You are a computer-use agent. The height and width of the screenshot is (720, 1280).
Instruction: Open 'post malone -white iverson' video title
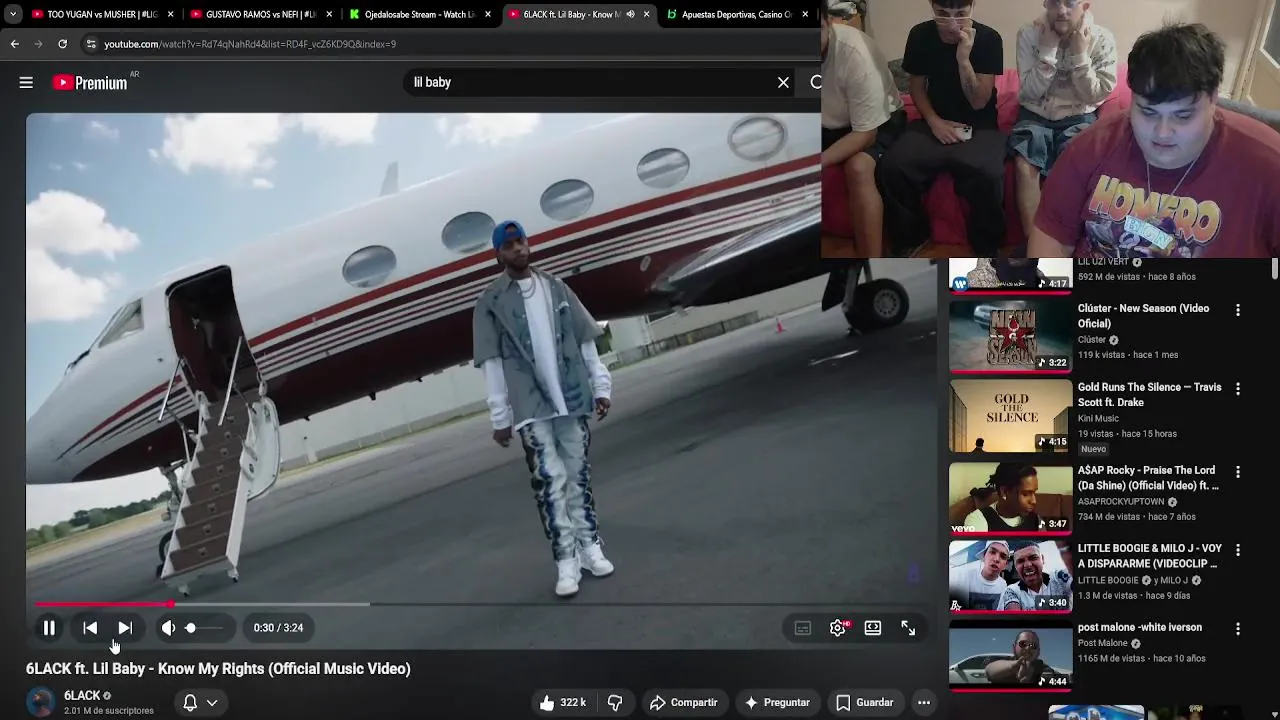1140,628
